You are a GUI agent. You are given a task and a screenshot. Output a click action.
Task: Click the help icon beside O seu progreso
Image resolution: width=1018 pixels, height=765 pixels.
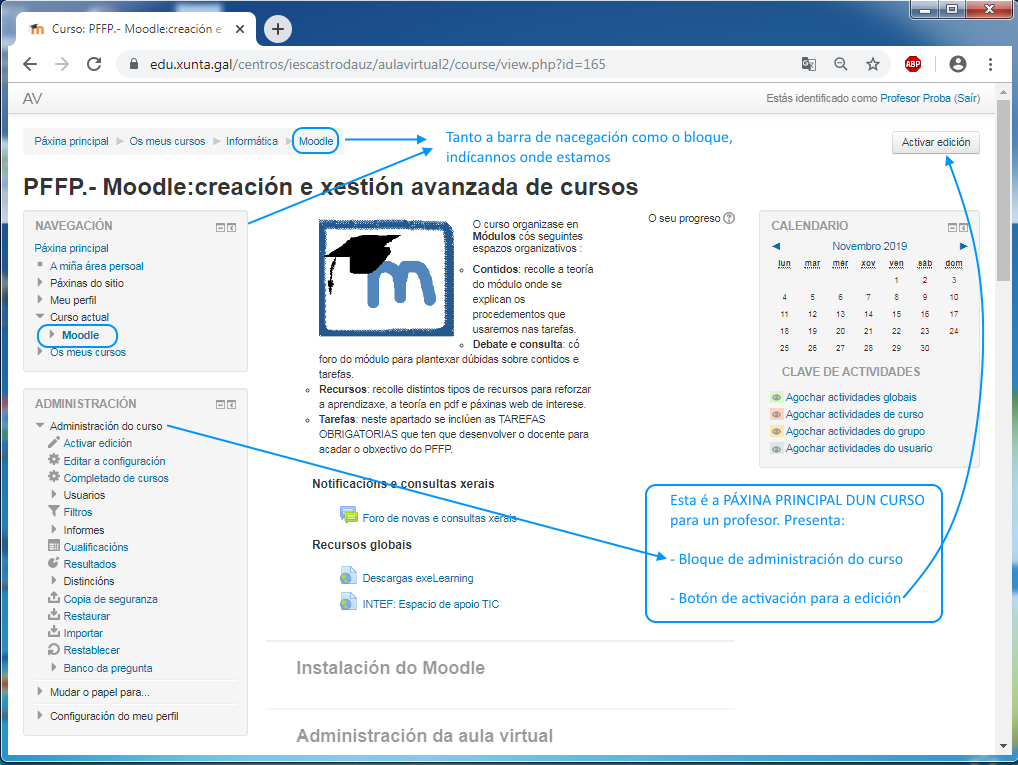pos(729,218)
